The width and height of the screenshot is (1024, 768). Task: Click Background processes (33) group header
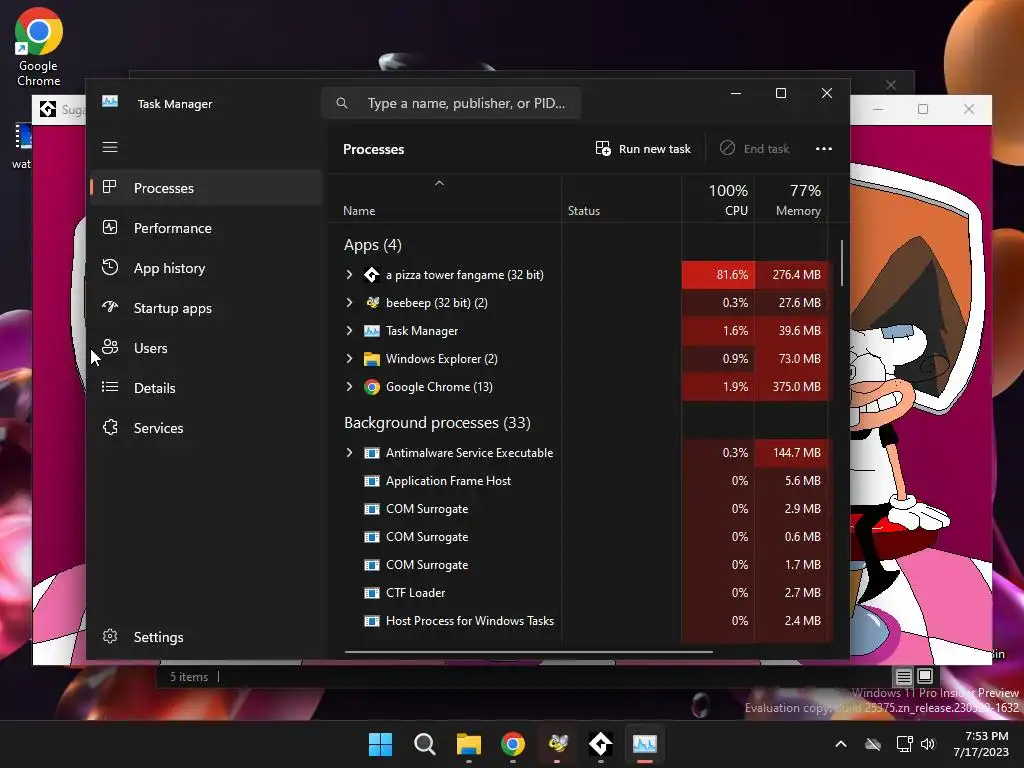tap(437, 423)
